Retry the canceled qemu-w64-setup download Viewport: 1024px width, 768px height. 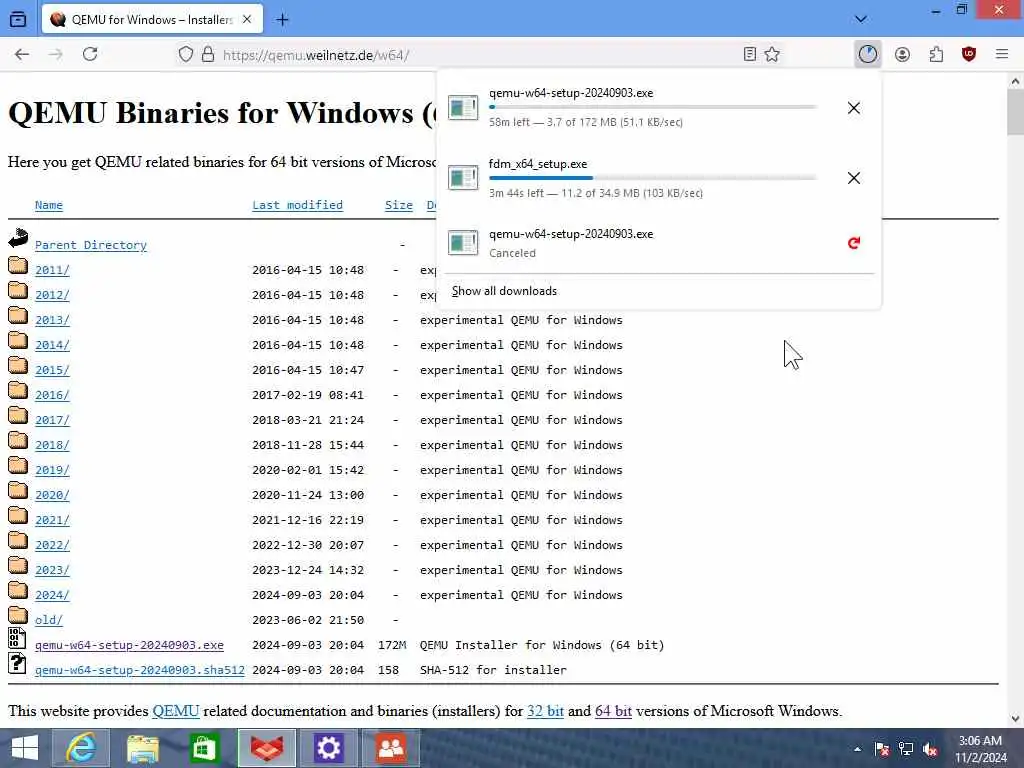click(854, 243)
